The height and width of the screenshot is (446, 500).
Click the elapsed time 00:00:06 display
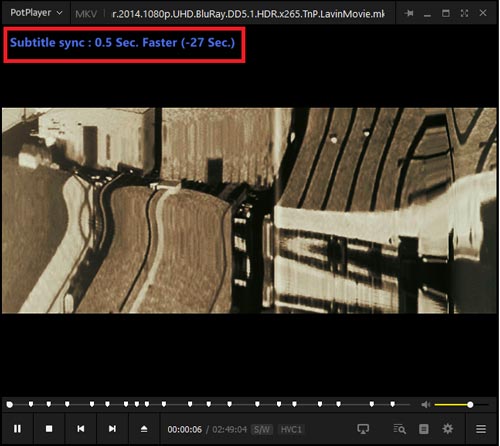pyautogui.click(x=185, y=430)
